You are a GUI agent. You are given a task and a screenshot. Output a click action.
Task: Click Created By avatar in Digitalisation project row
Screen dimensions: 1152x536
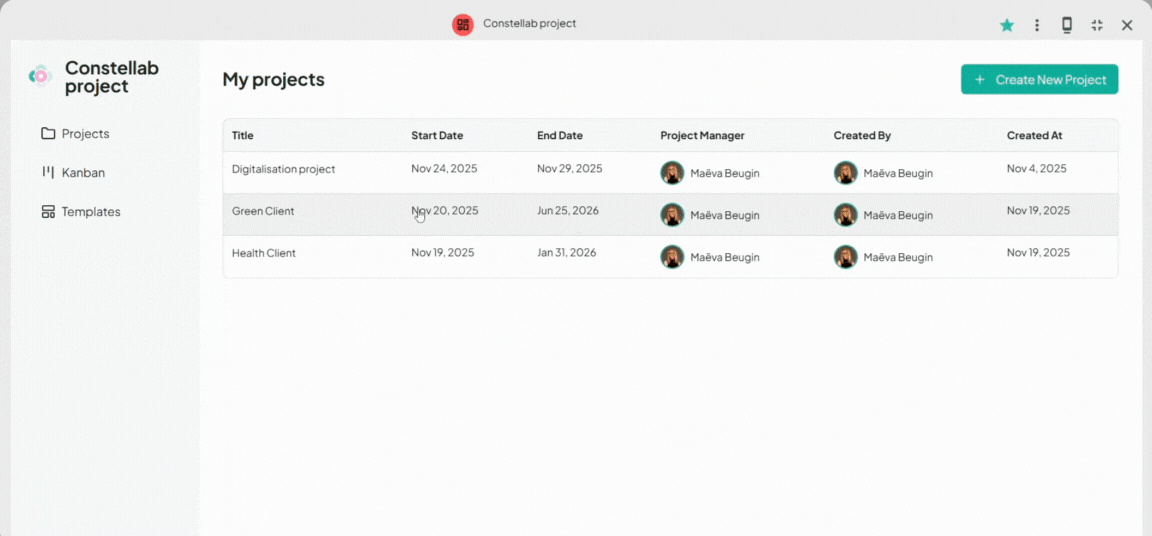tap(846, 173)
